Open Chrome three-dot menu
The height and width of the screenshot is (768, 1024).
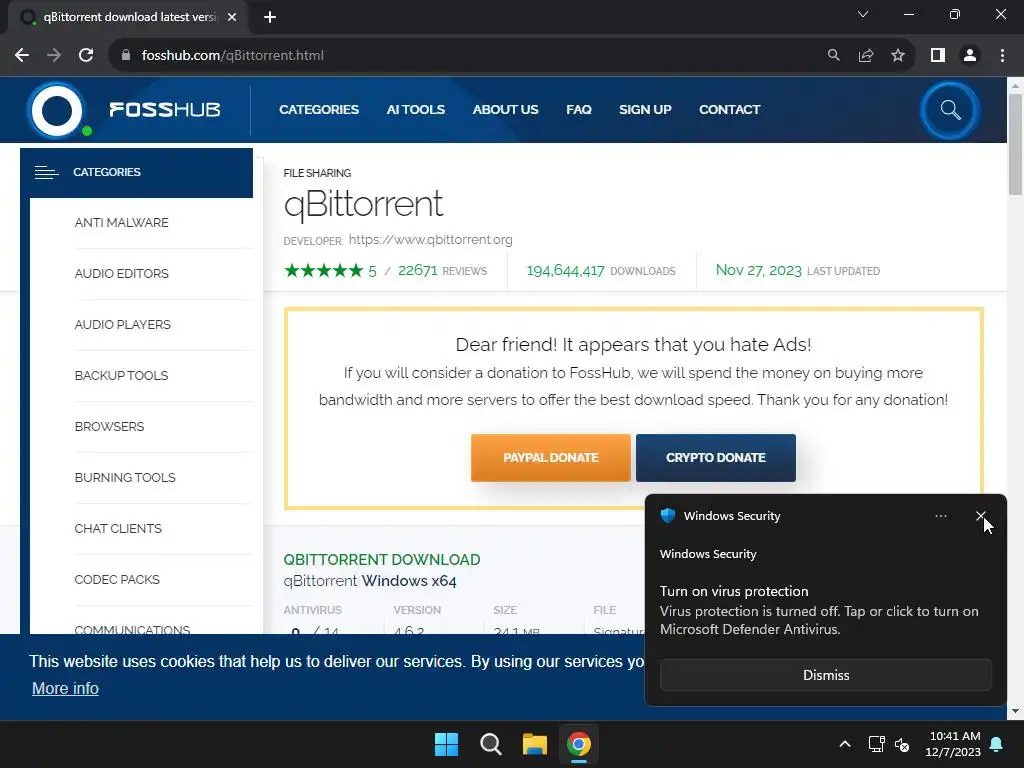coord(1002,56)
